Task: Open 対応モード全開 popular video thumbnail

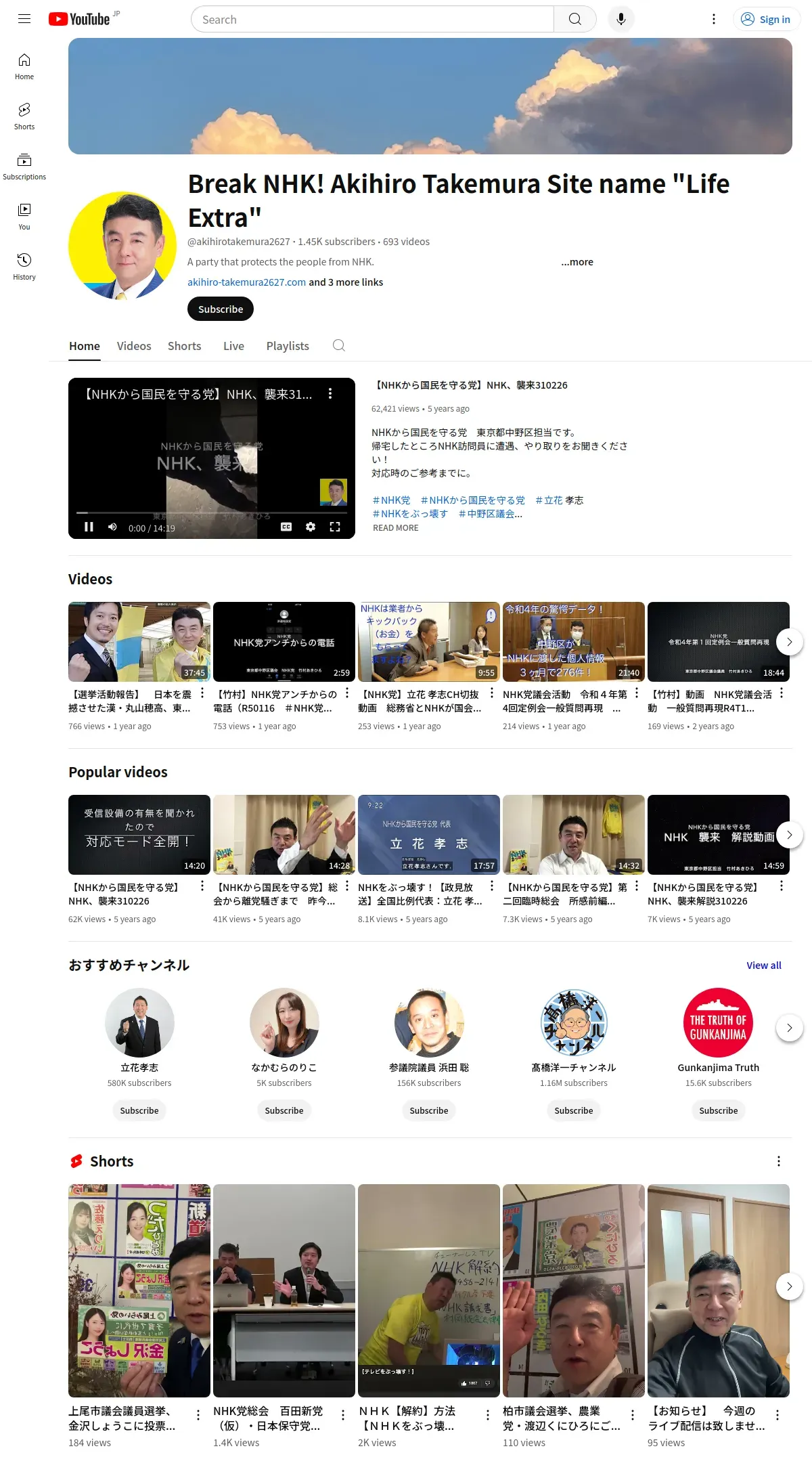Action: 139,835
